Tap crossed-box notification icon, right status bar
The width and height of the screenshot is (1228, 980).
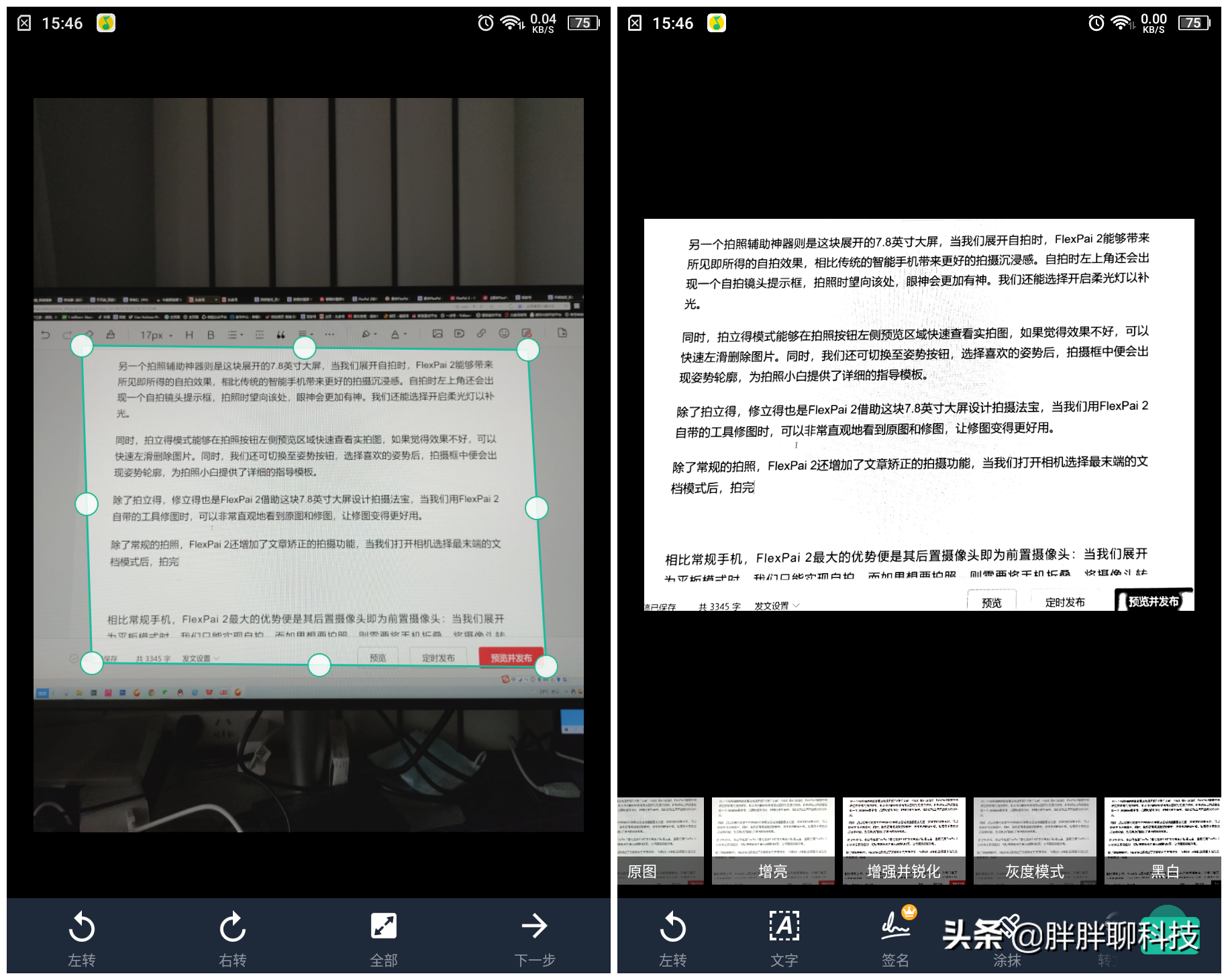click(x=635, y=23)
